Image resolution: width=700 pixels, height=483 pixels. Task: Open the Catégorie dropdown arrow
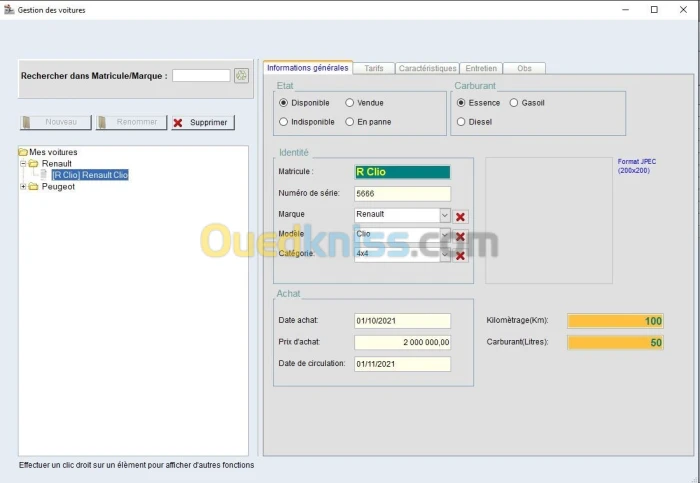[x=445, y=254]
